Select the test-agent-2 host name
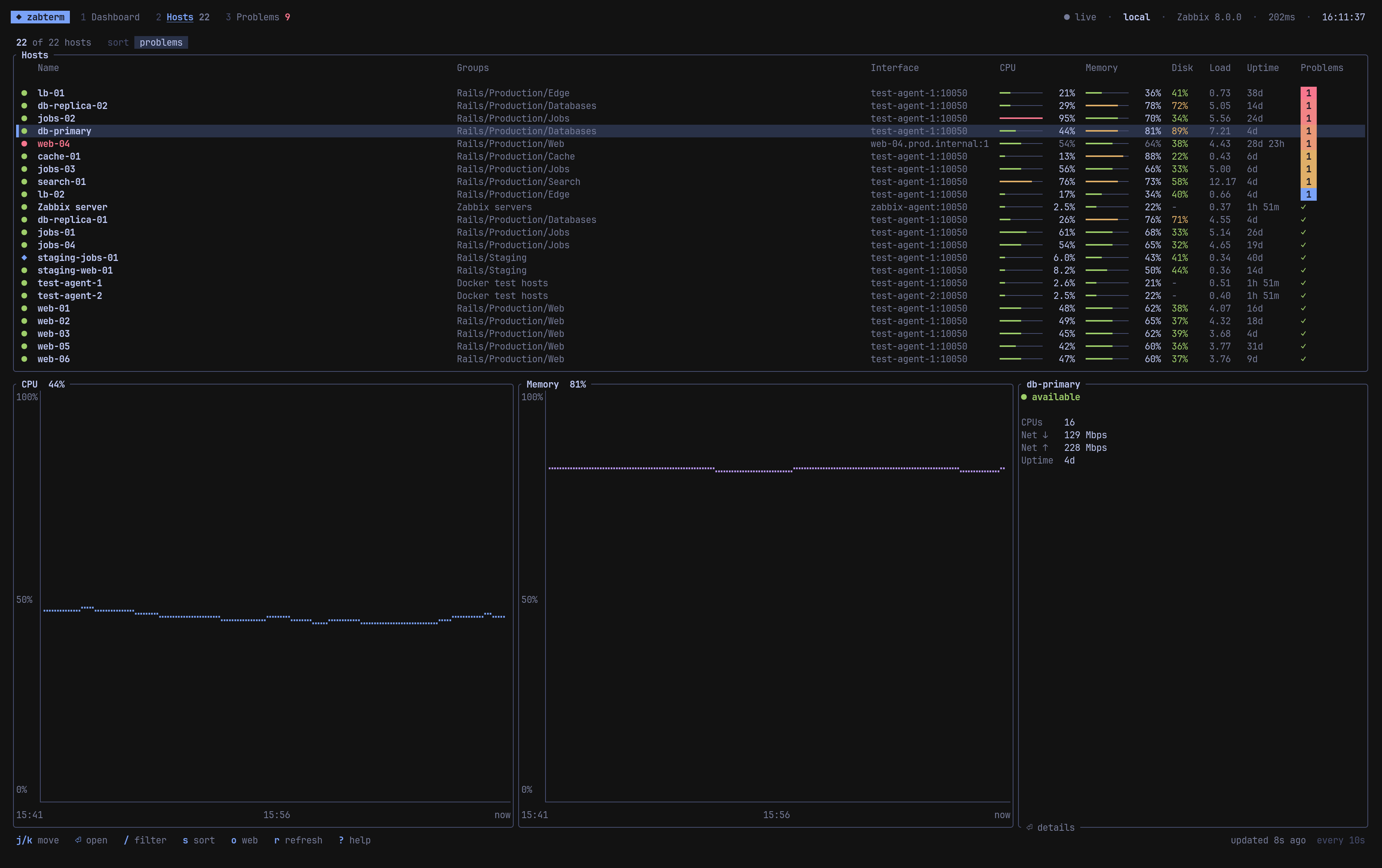1382x868 pixels. pyautogui.click(x=69, y=296)
